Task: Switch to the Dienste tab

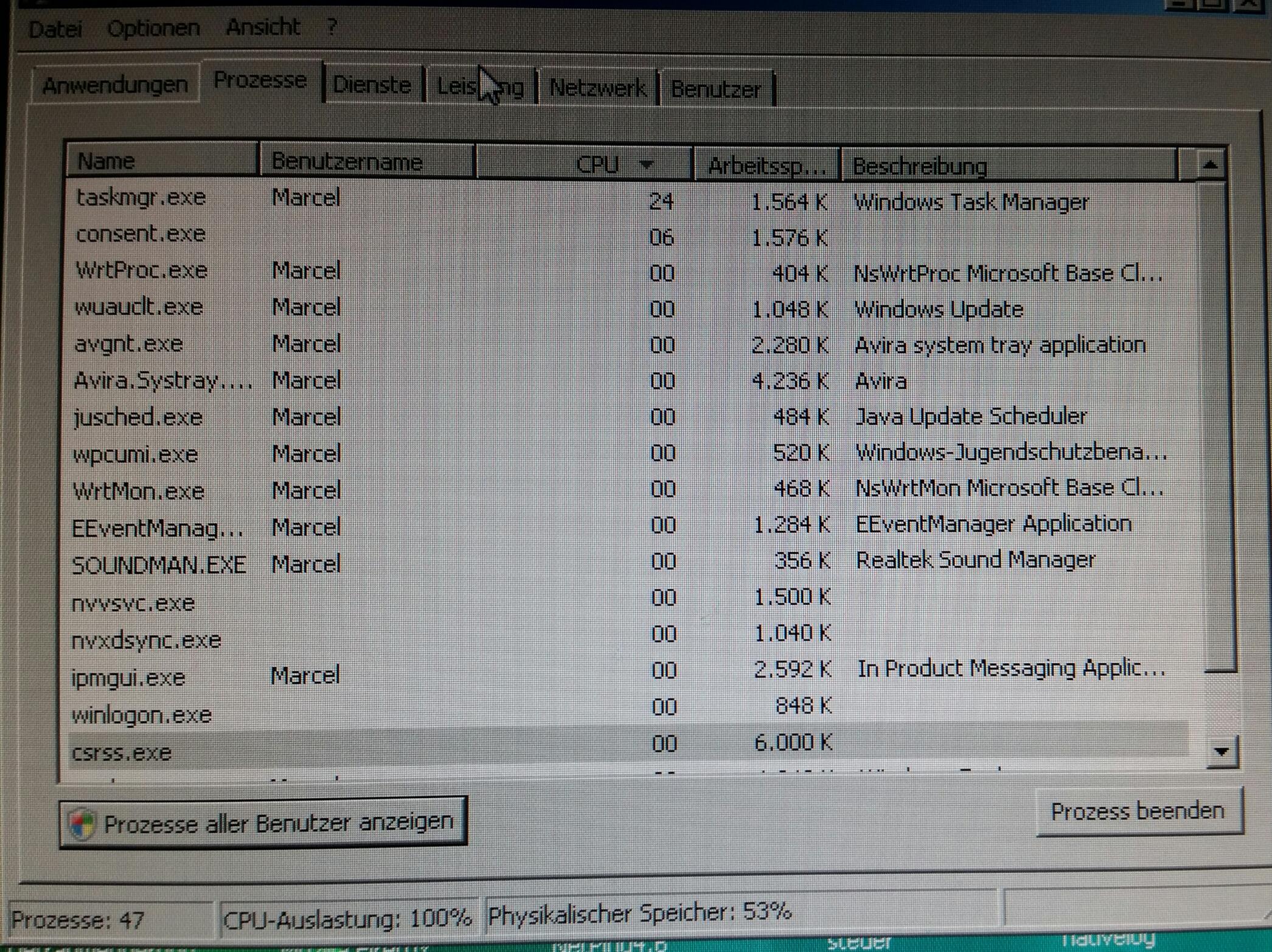Action: 372,85
